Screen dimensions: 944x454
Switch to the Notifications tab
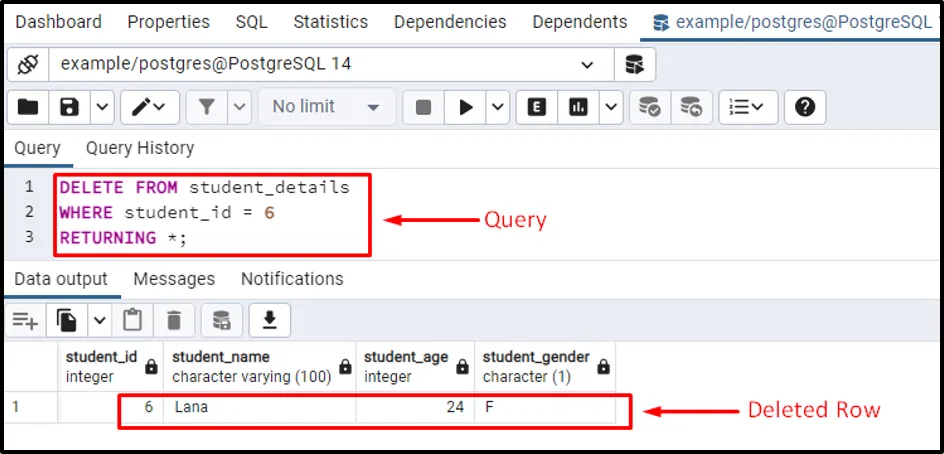point(292,279)
